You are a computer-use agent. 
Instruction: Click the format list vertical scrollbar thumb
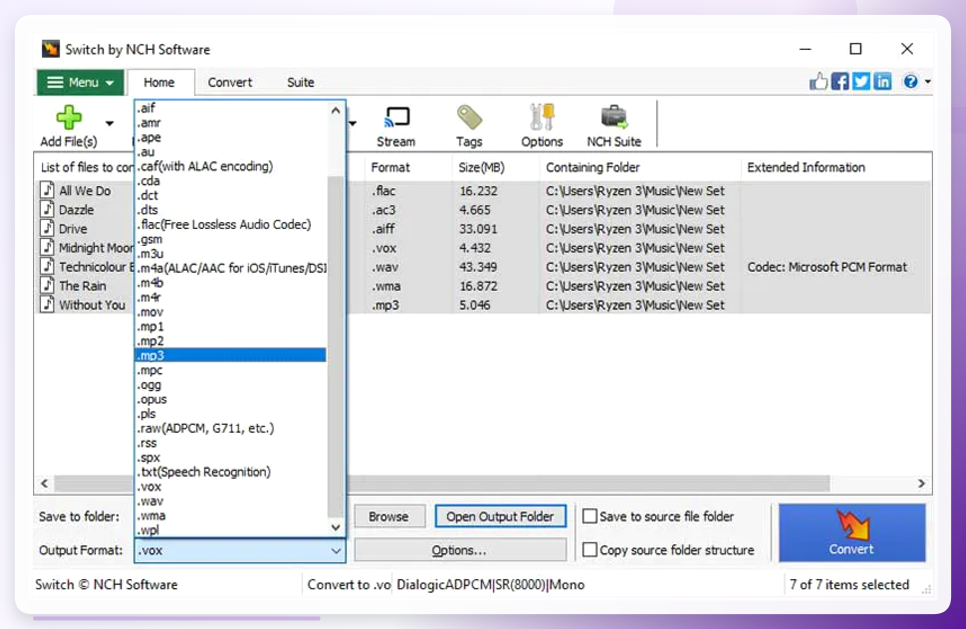(x=335, y=345)
